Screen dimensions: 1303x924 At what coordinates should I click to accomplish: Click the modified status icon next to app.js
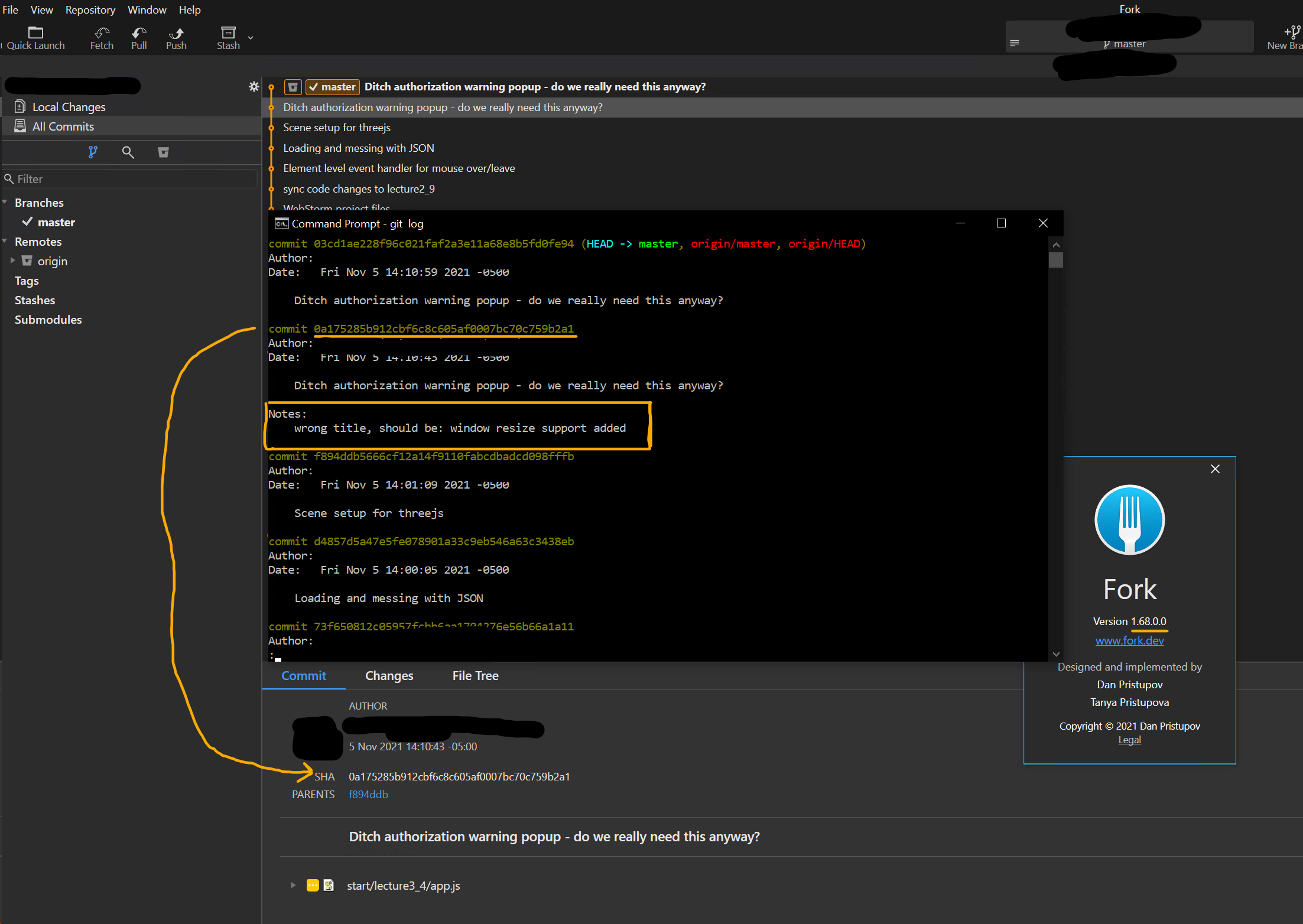point(313,885)
